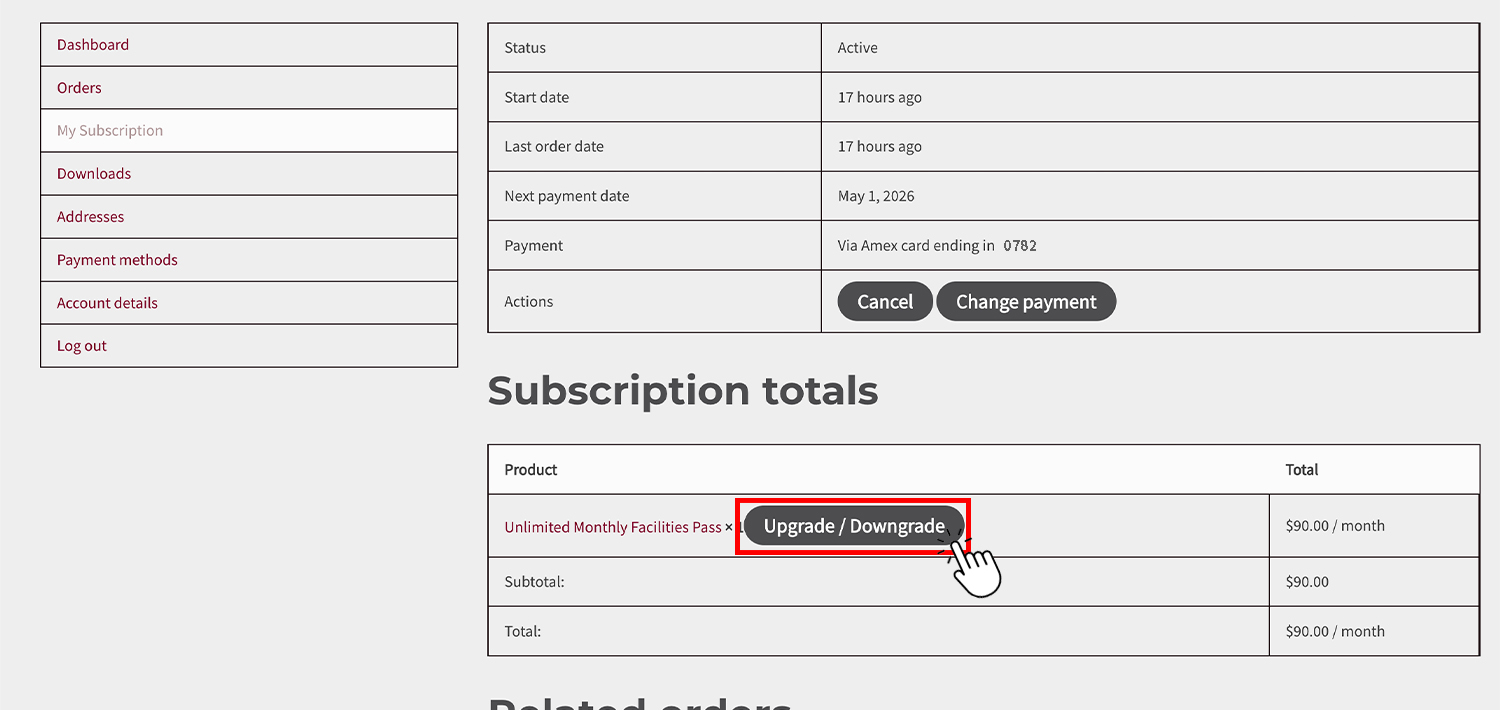Click the Change payment button
This screenshot has width=1500, height=710.
coord(1025,302)
